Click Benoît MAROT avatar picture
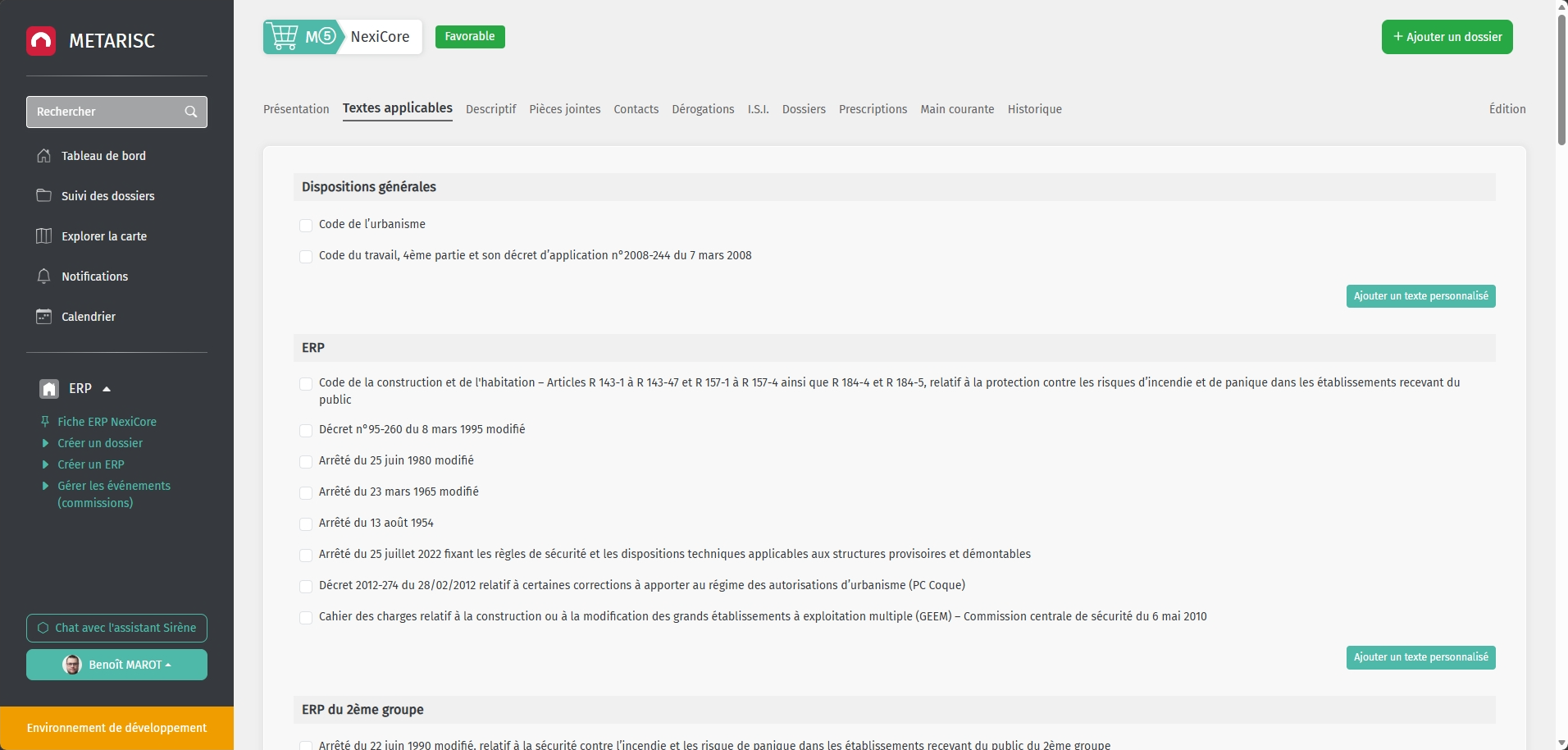 (72, 665)
